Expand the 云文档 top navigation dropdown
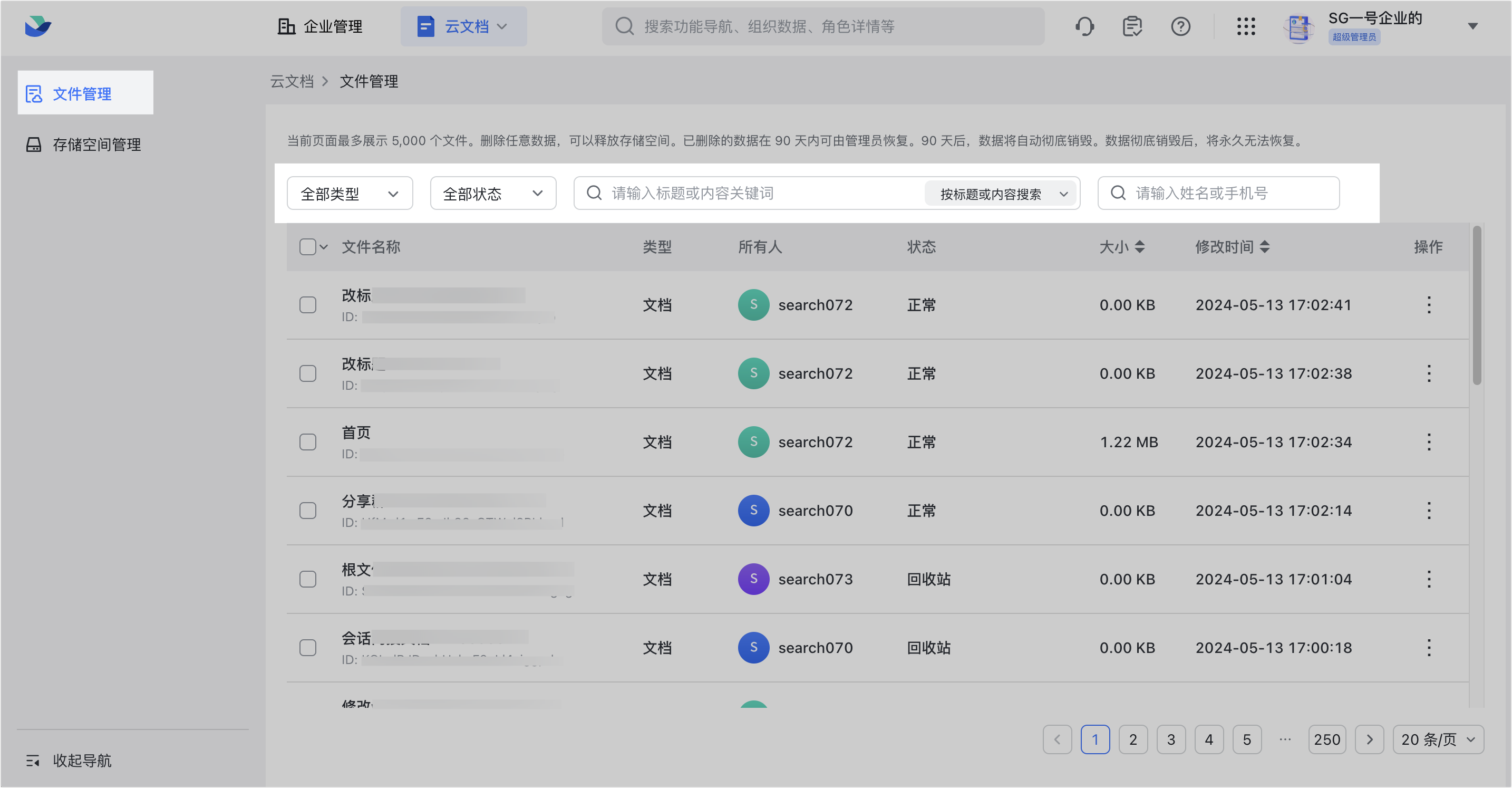1512x788 pixels. pyautogui.click(x=502, y=26)
